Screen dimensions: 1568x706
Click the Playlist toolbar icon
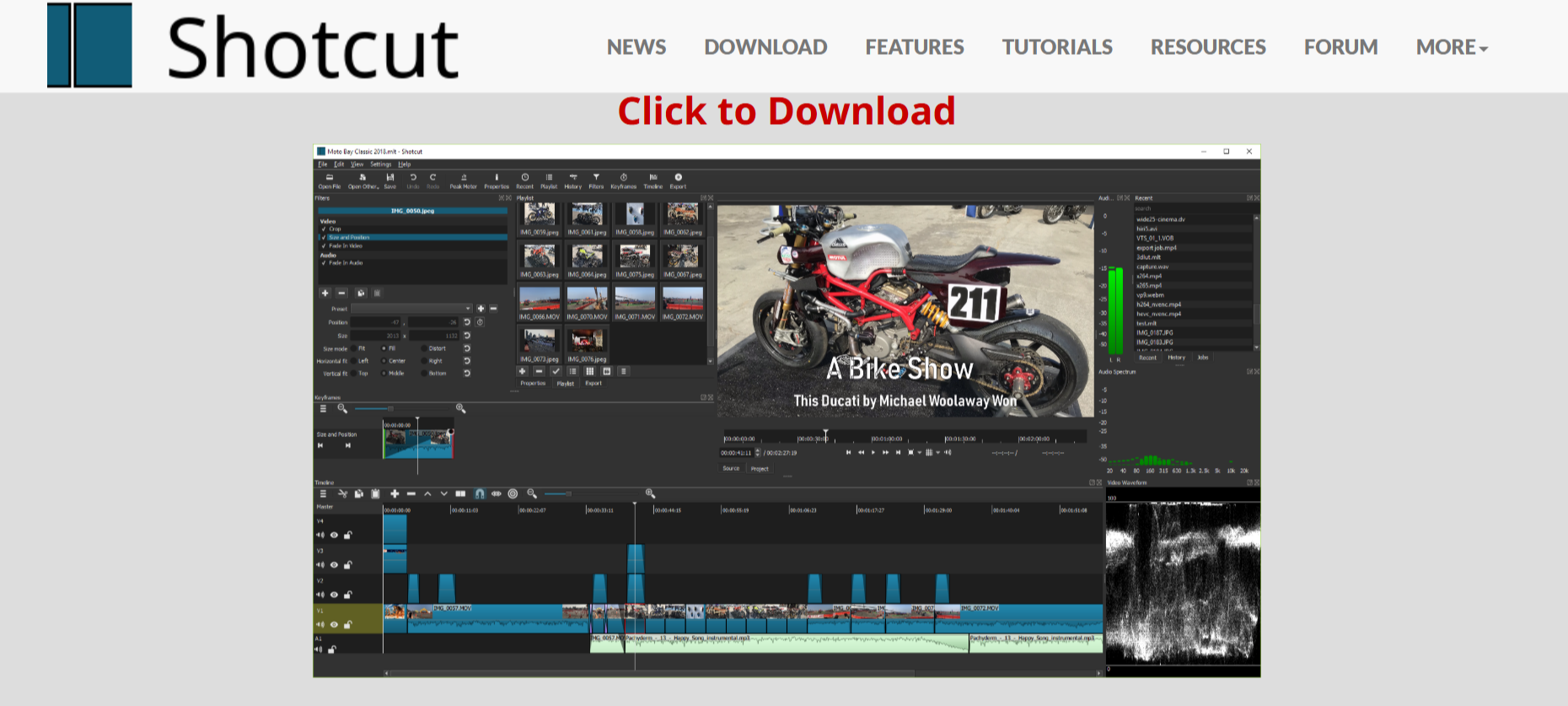click(x=549, y=181)
